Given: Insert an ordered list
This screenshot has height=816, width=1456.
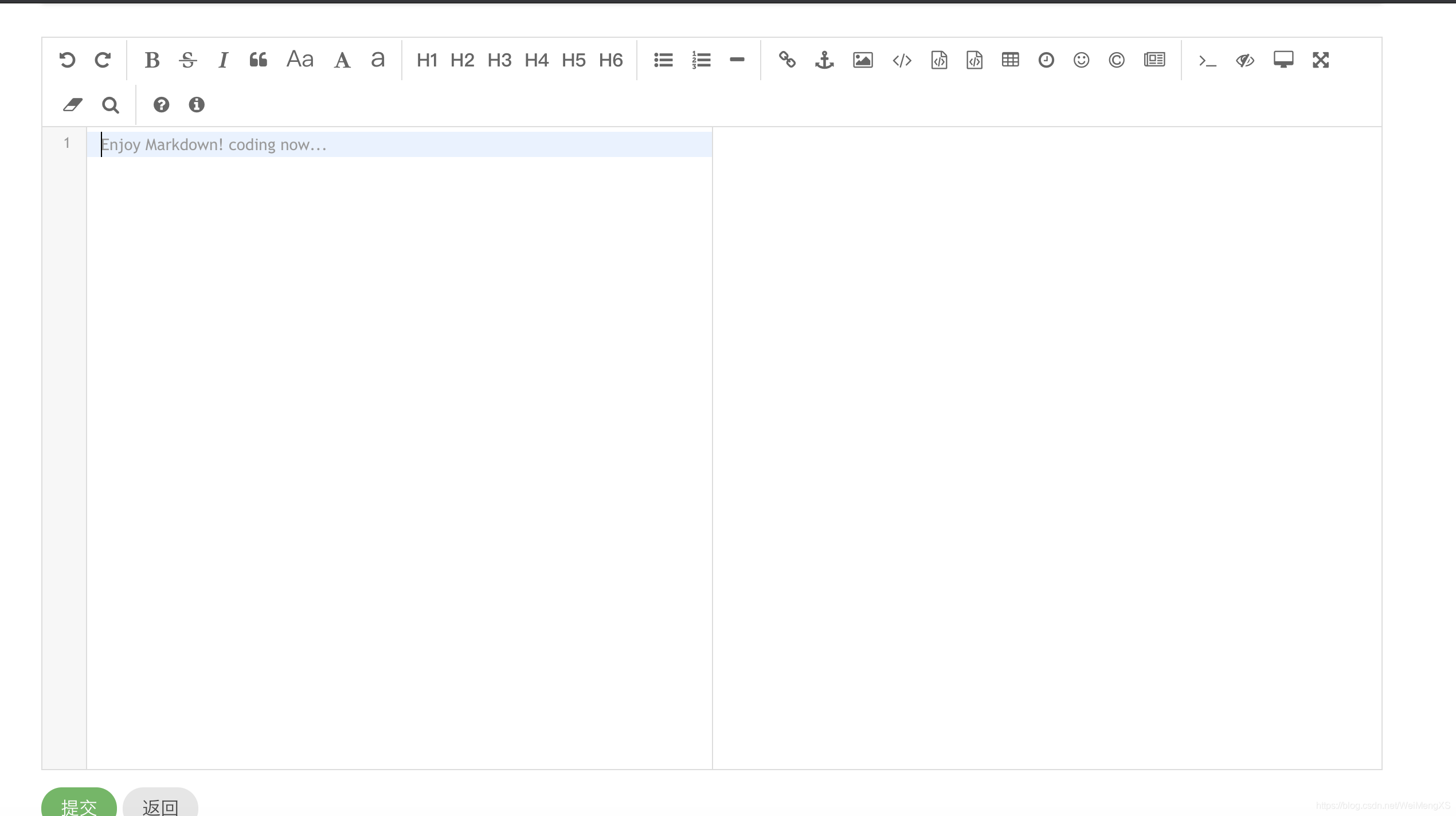Looking at the screenshot, I should pos(701,60).
